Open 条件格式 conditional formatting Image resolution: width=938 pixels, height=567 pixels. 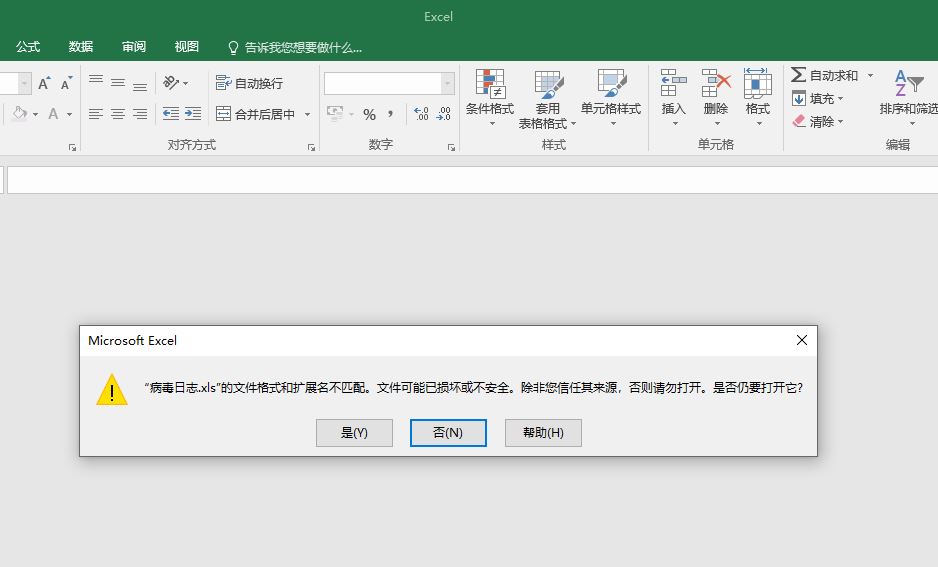[490, 97]
